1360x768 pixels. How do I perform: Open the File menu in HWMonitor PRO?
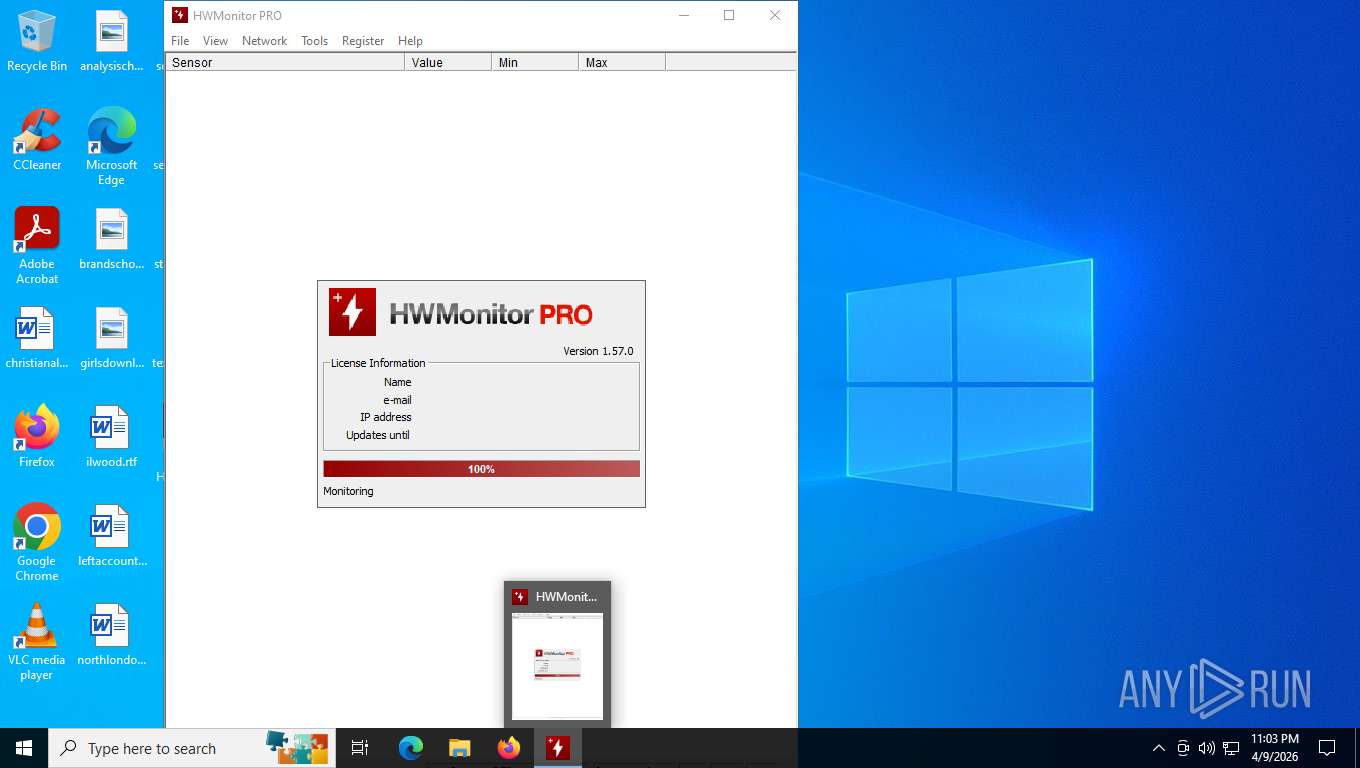point(180,41)
